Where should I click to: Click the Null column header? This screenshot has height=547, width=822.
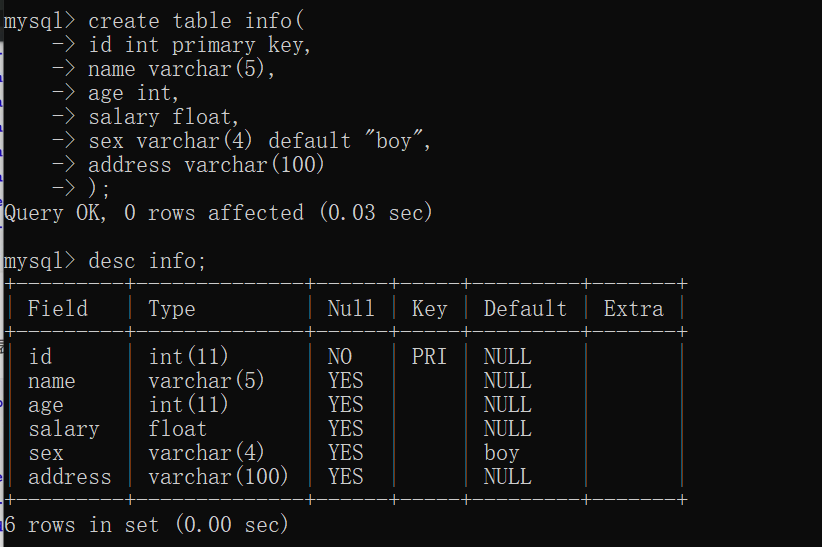351,309
